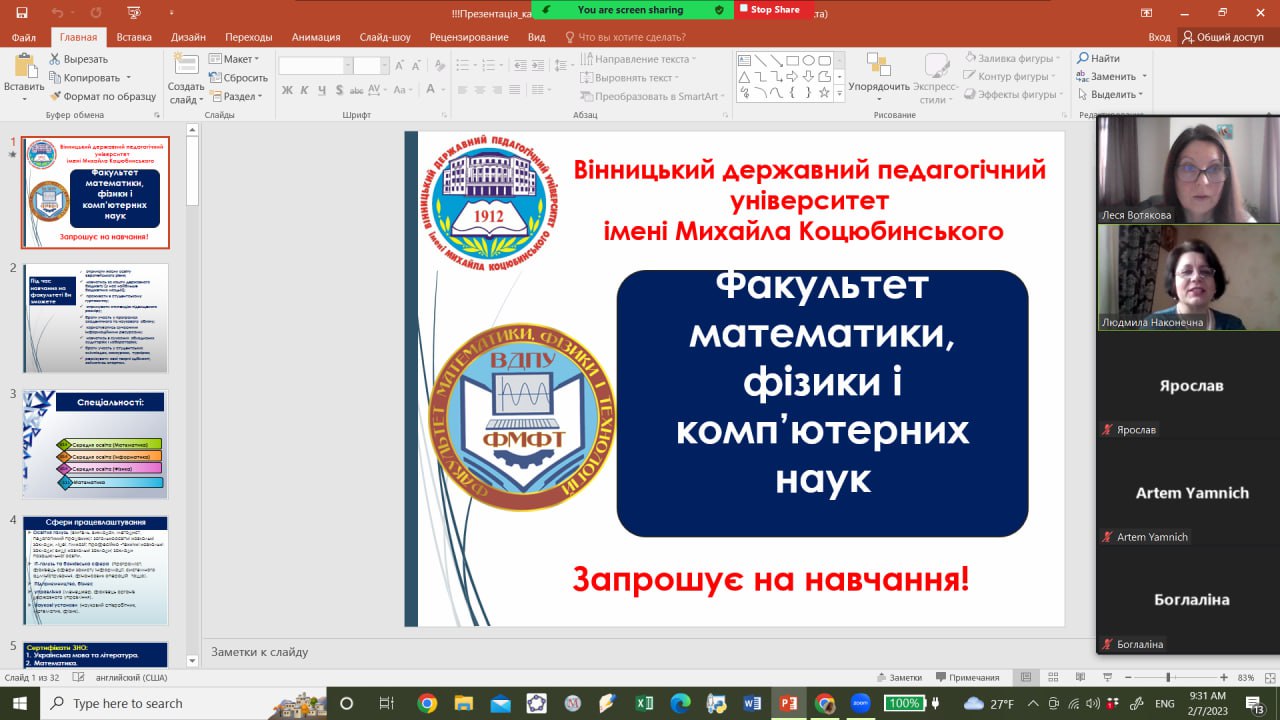Open the Zoom app in the taskbar

[860, 703]
